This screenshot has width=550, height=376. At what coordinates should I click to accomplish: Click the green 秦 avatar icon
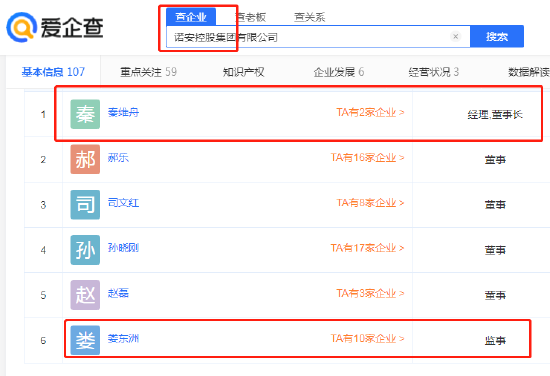[x=85, y=114]
